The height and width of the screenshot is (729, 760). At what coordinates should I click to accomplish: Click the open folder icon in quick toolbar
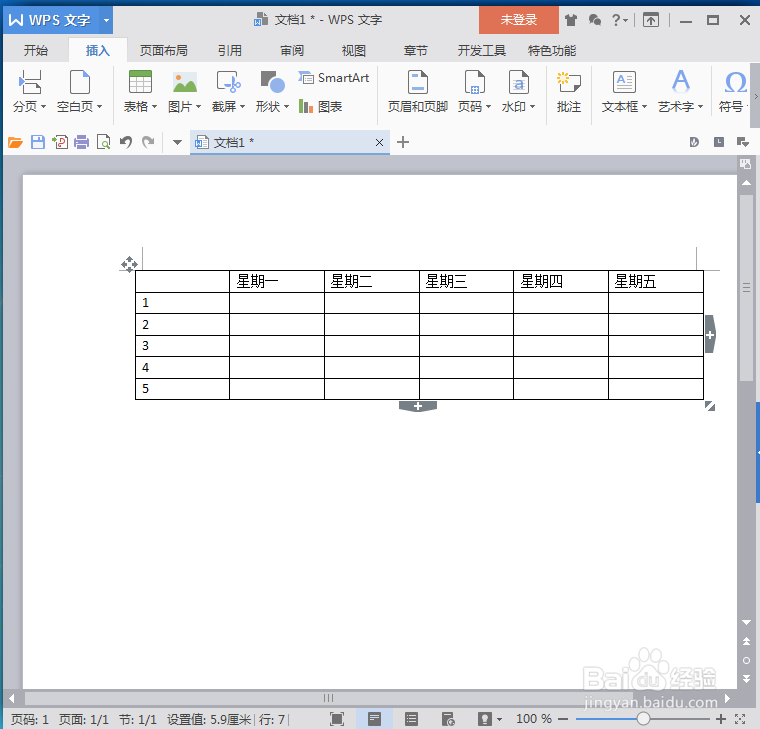click(x=16, y=143)
